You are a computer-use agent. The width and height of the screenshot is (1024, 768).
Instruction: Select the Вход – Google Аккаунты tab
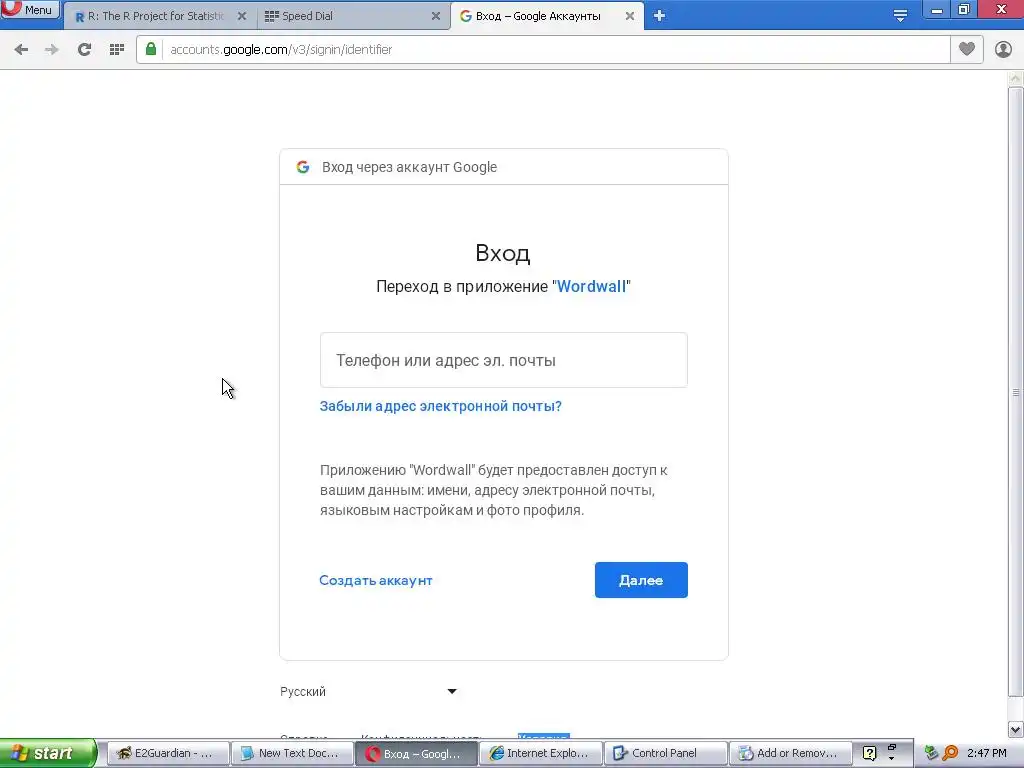(x=537, y=16)
